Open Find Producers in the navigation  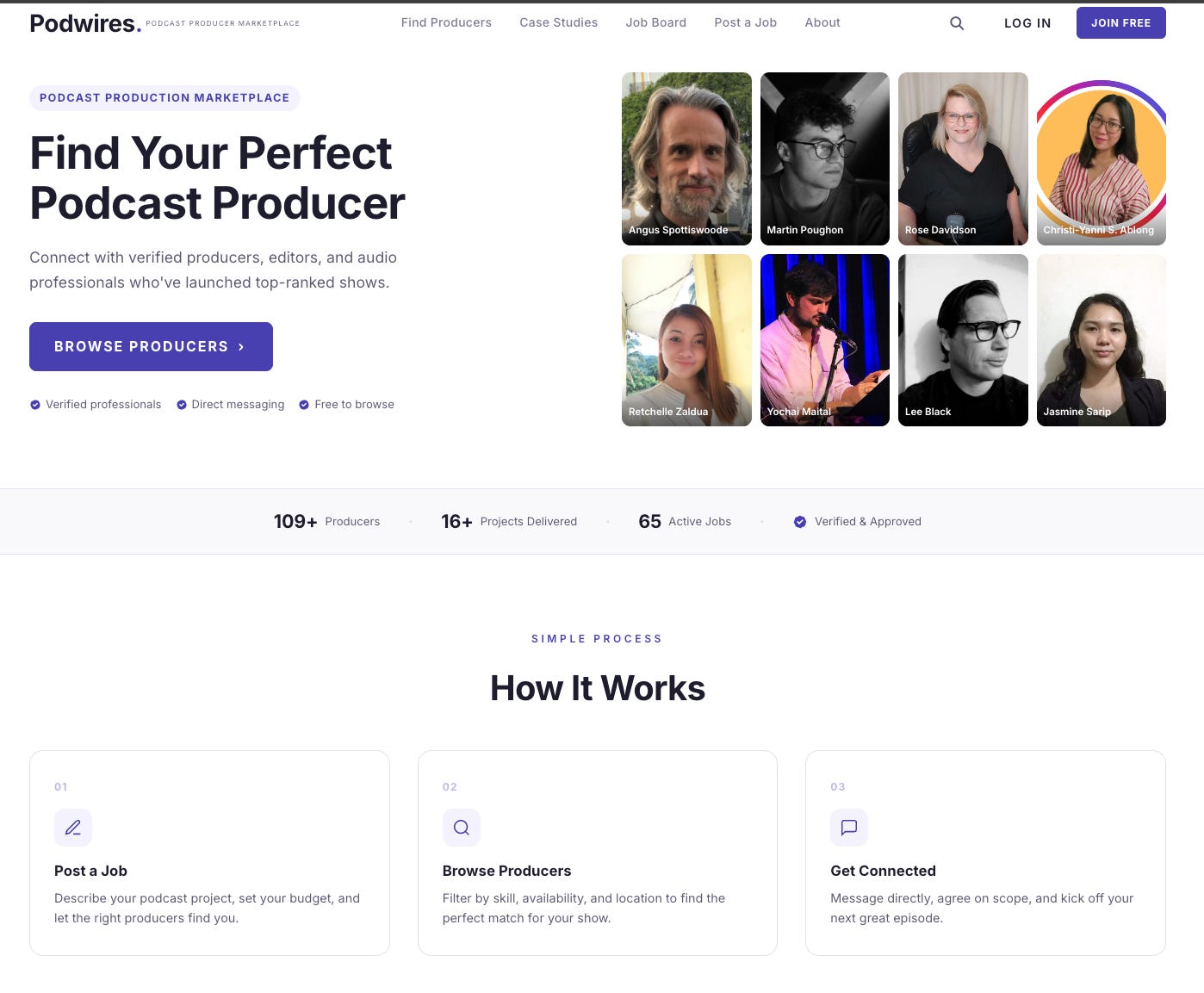[446, 22]
